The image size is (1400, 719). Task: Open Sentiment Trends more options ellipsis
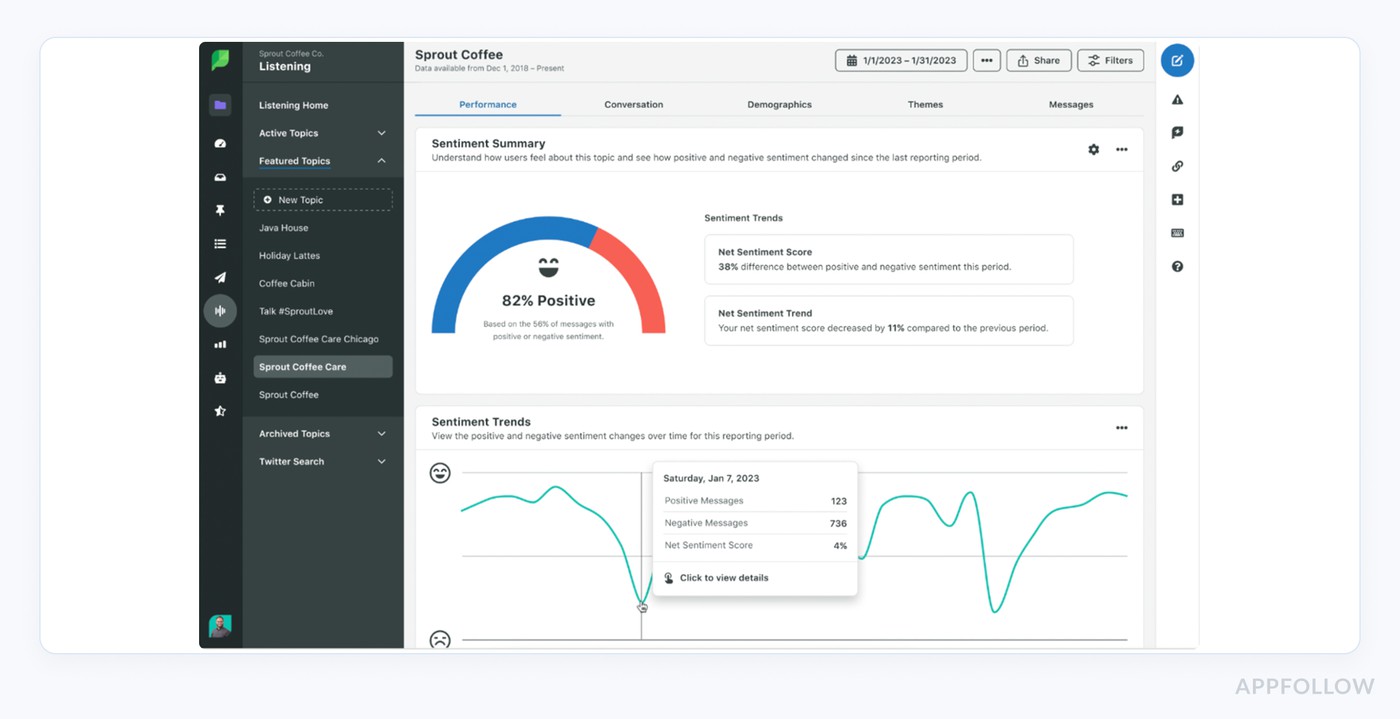pyautogui.click(x=1122, y=428)
